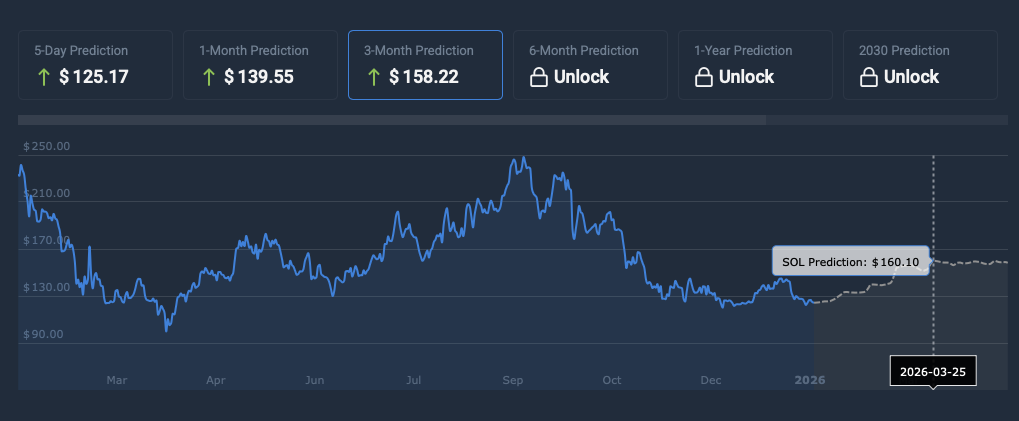The width and height of the screenshot is (1019, 421).
Task: Click the 2026 x-axis label
Action: [x=810, y=380]
